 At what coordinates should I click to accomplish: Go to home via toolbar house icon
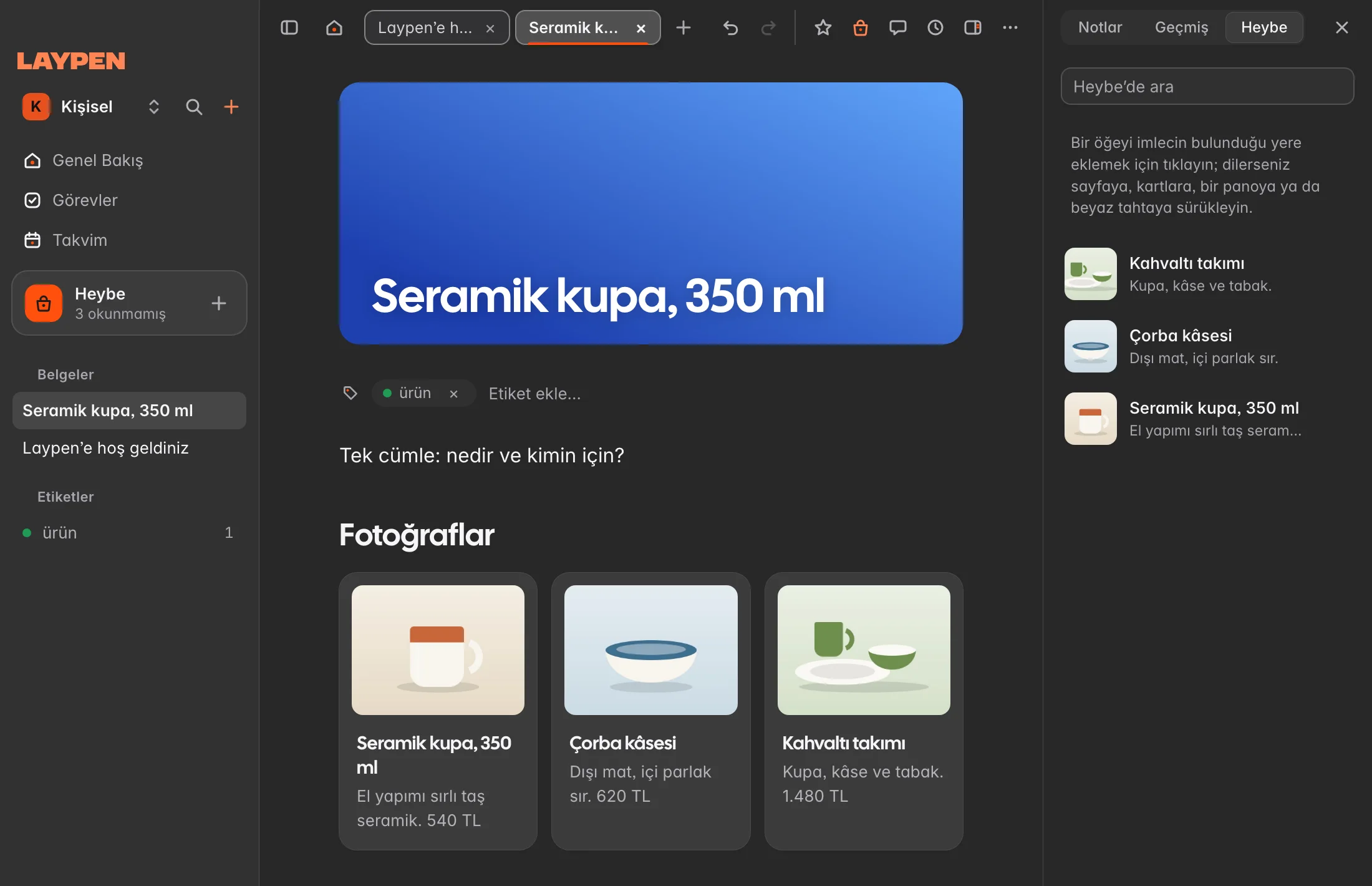click(x=334, y=27)
